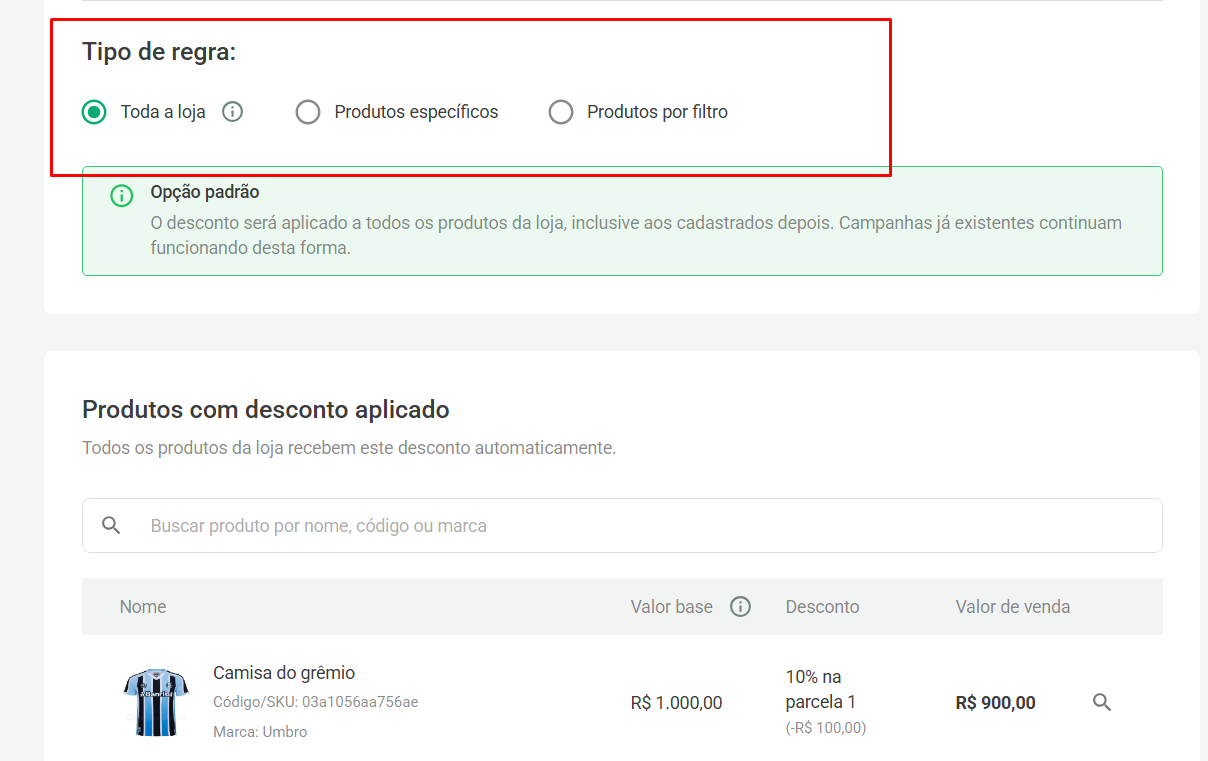Select the Toda a loja radio option
This screenshot has width=1208, height=761.
[x=94, y=112]
